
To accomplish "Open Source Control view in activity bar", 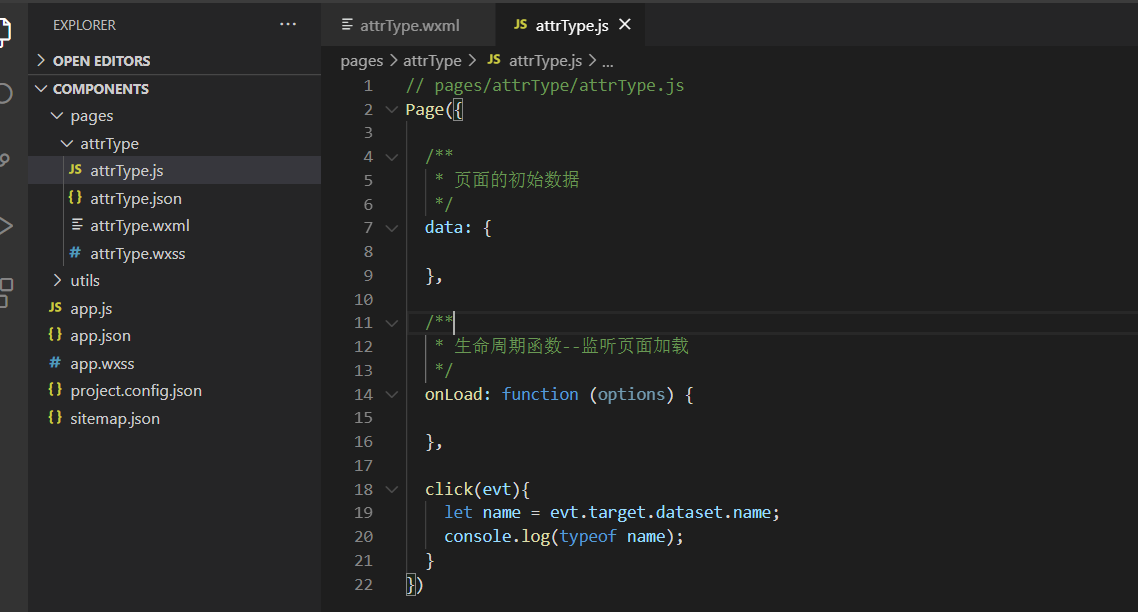I will [4, 160].
